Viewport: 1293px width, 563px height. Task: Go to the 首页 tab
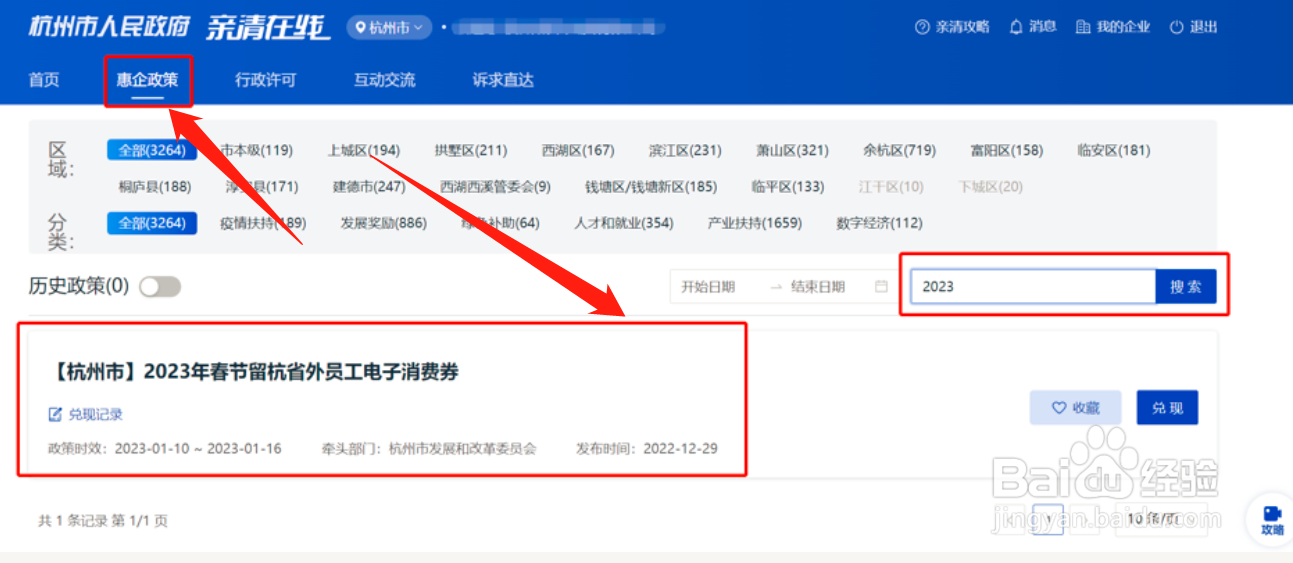click(x=44, y=80)
